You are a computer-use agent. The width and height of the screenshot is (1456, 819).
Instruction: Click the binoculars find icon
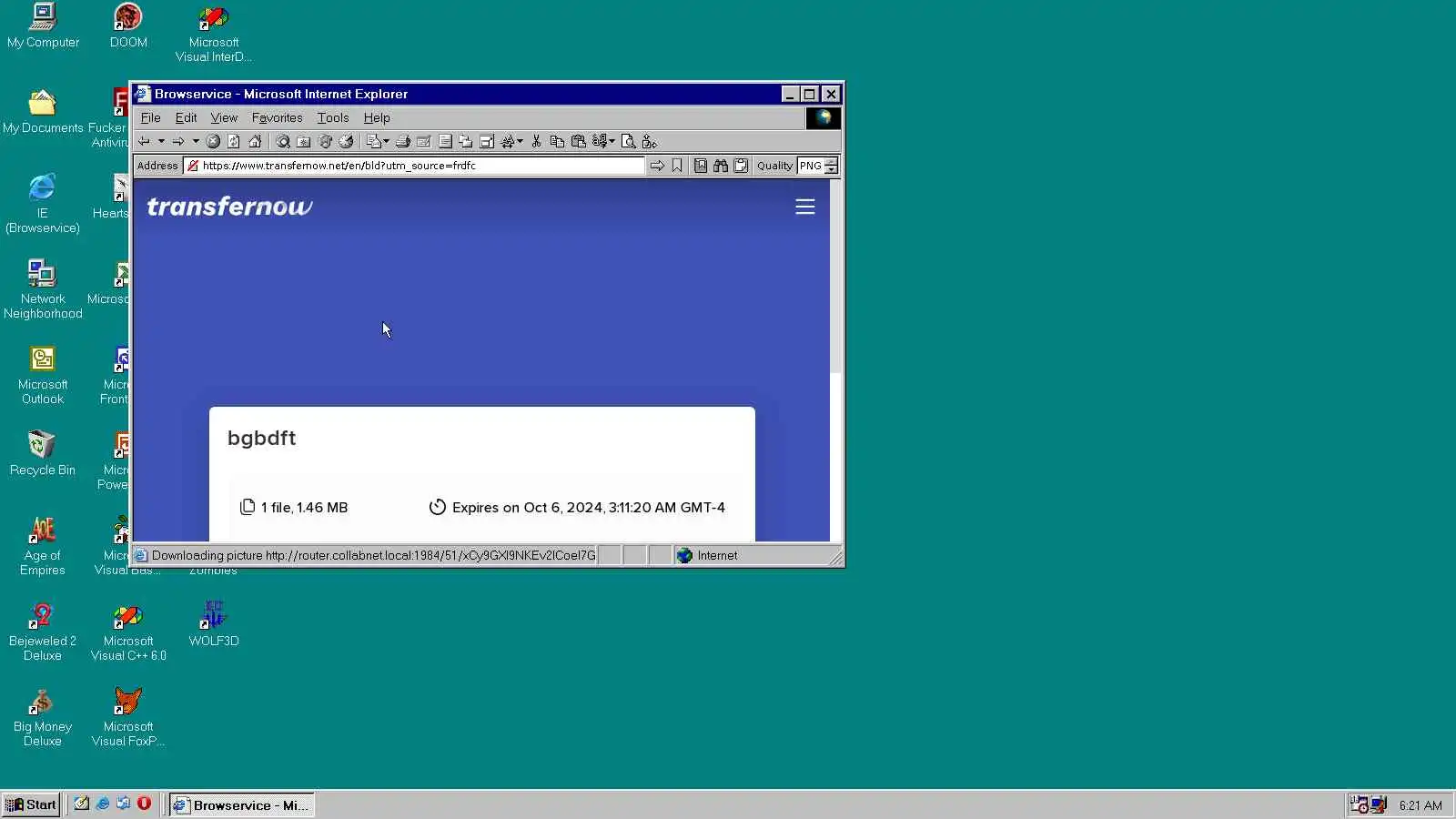pos(721,166)
